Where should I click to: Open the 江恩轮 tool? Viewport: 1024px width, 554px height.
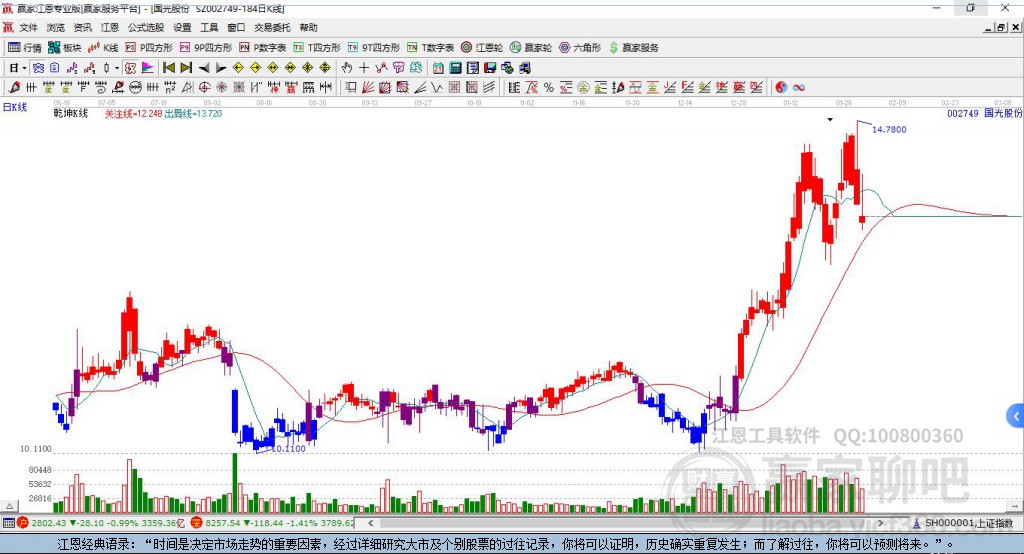click(x=482, y=48)
